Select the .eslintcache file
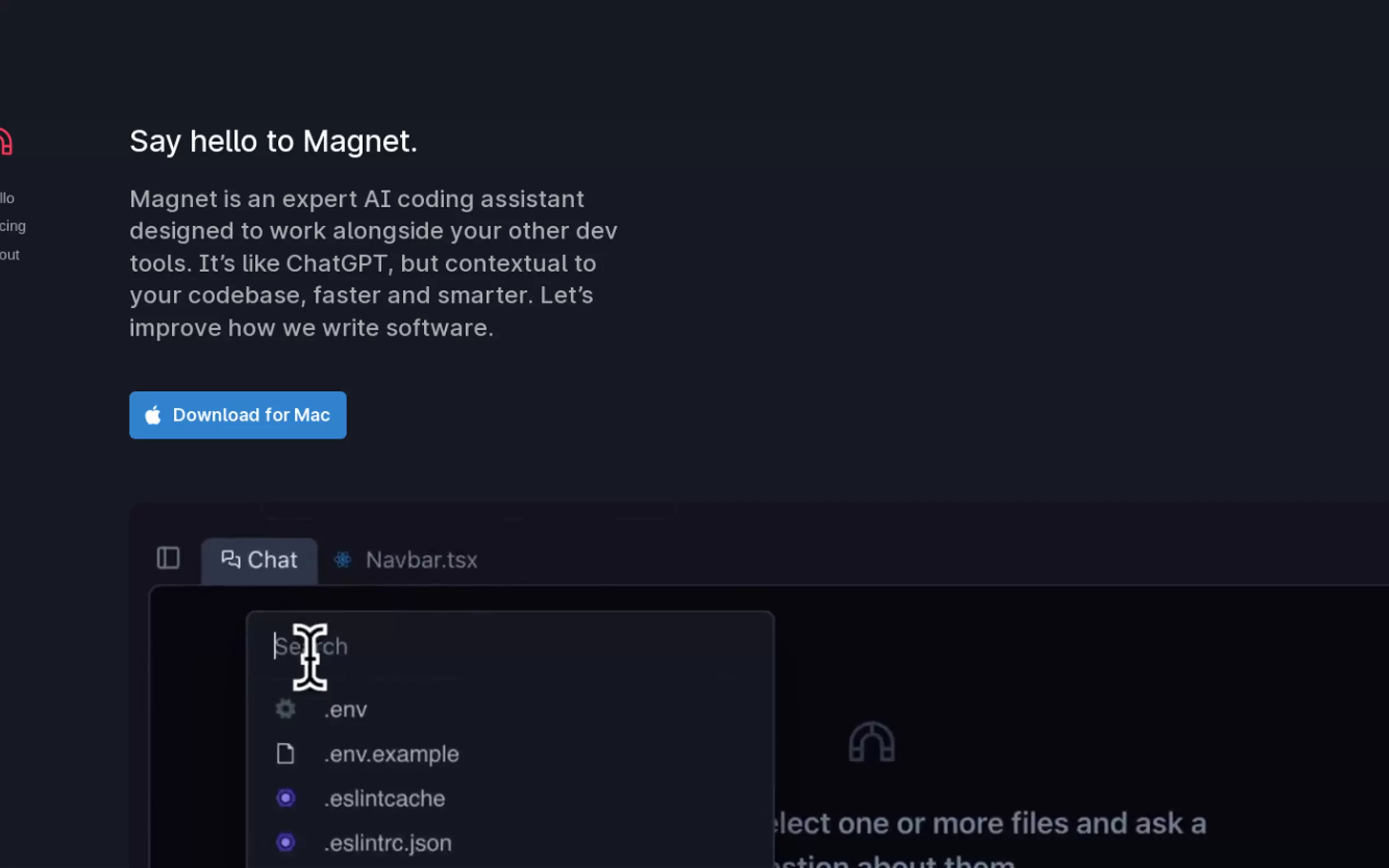Image resolution: width=1389 pixels, height=868 pixels. (x=385, y=798)
